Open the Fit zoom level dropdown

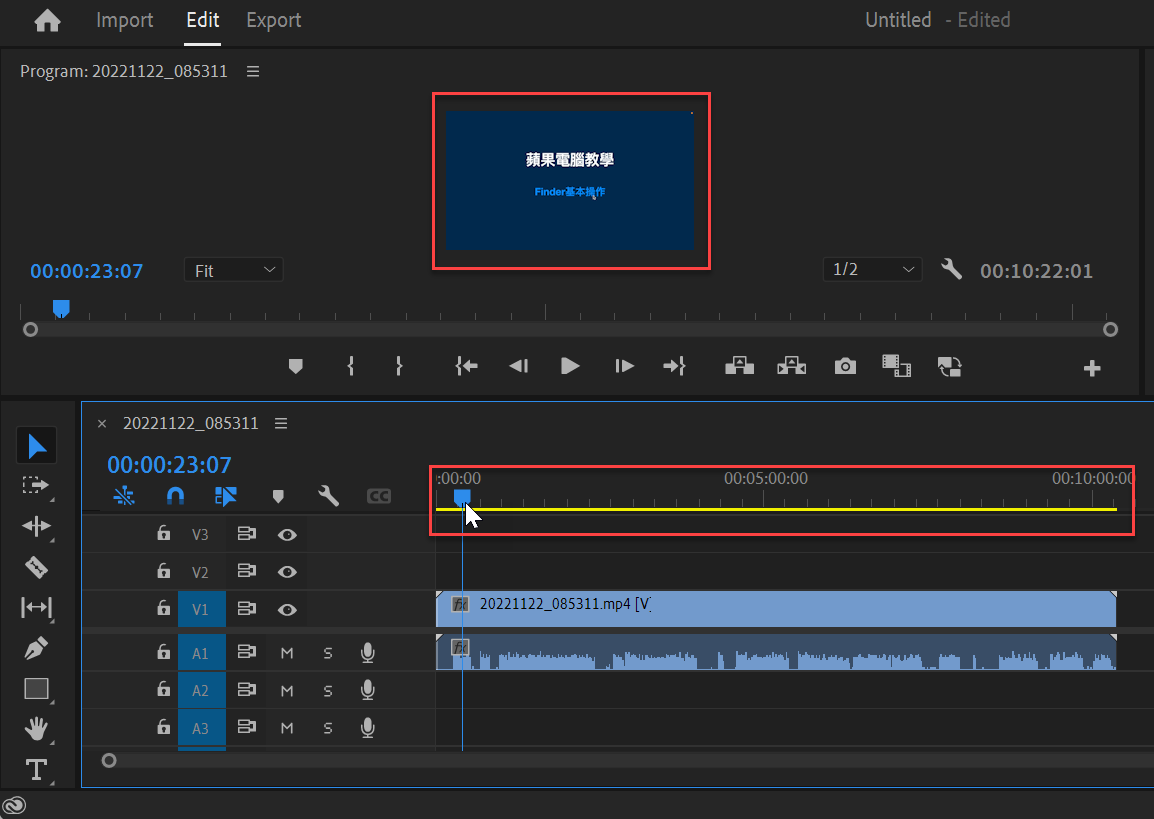233,270
